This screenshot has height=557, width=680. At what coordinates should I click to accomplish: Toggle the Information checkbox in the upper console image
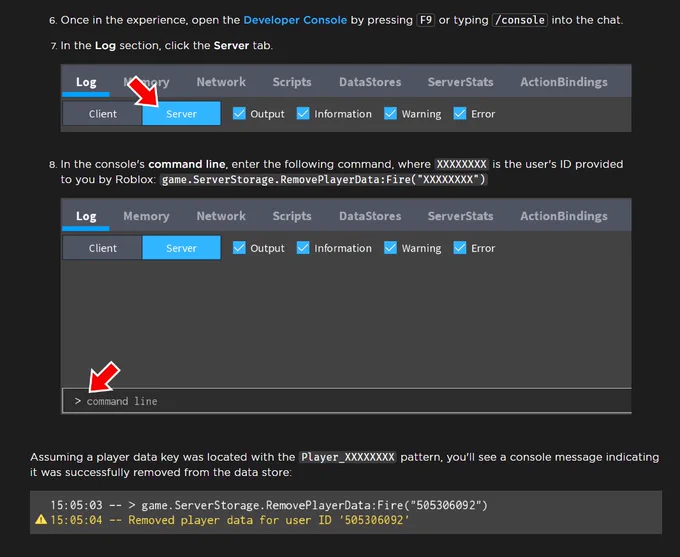click(303, 113)
